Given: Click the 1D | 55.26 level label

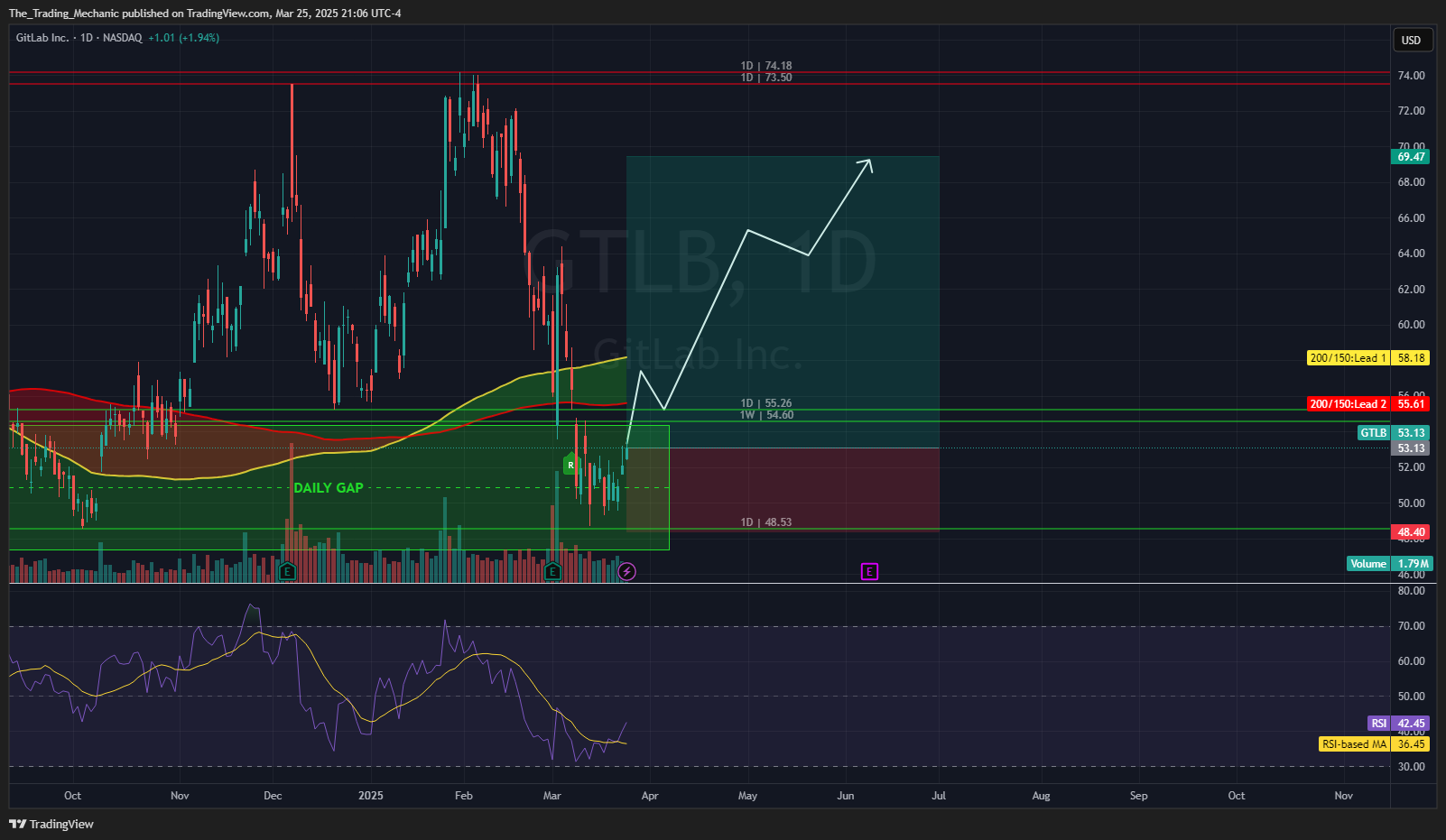Looking at the screenshot, I should [766, 403].
